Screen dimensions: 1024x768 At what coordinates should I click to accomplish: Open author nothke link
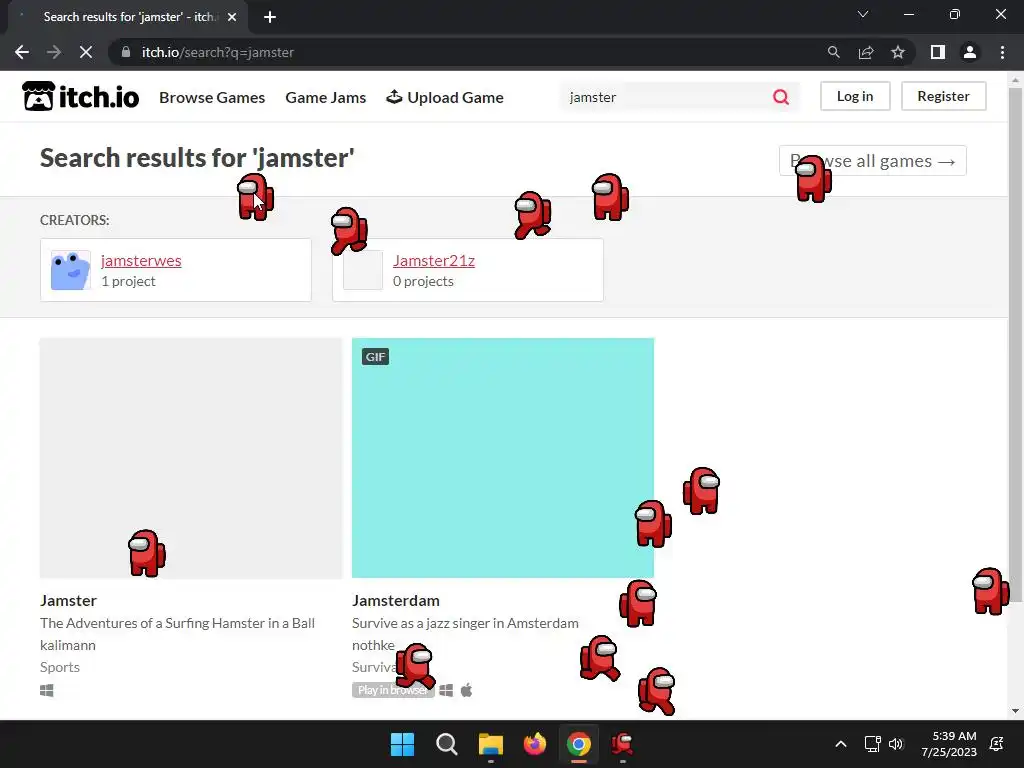[374, 645]
